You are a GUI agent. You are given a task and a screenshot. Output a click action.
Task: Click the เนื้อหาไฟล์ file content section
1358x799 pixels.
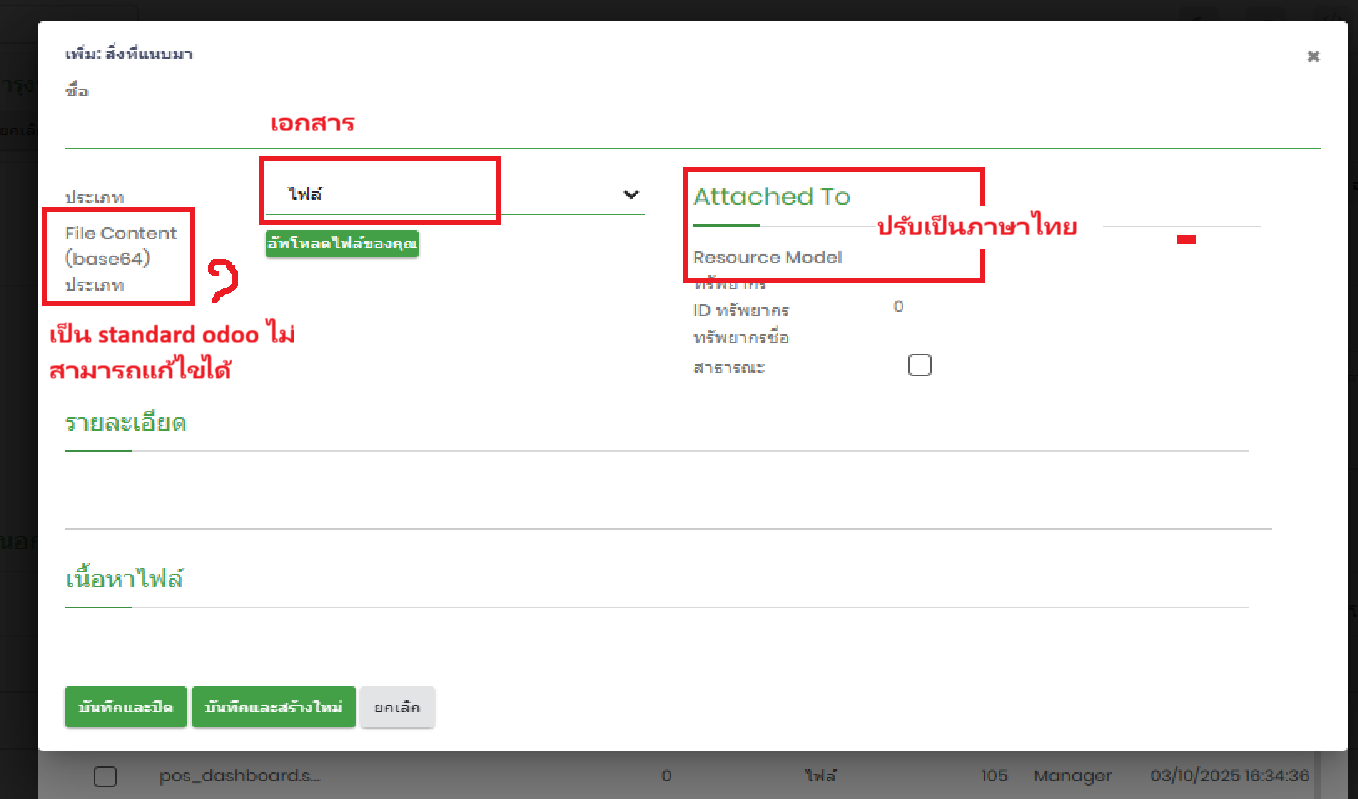click(x=124, y=578)
